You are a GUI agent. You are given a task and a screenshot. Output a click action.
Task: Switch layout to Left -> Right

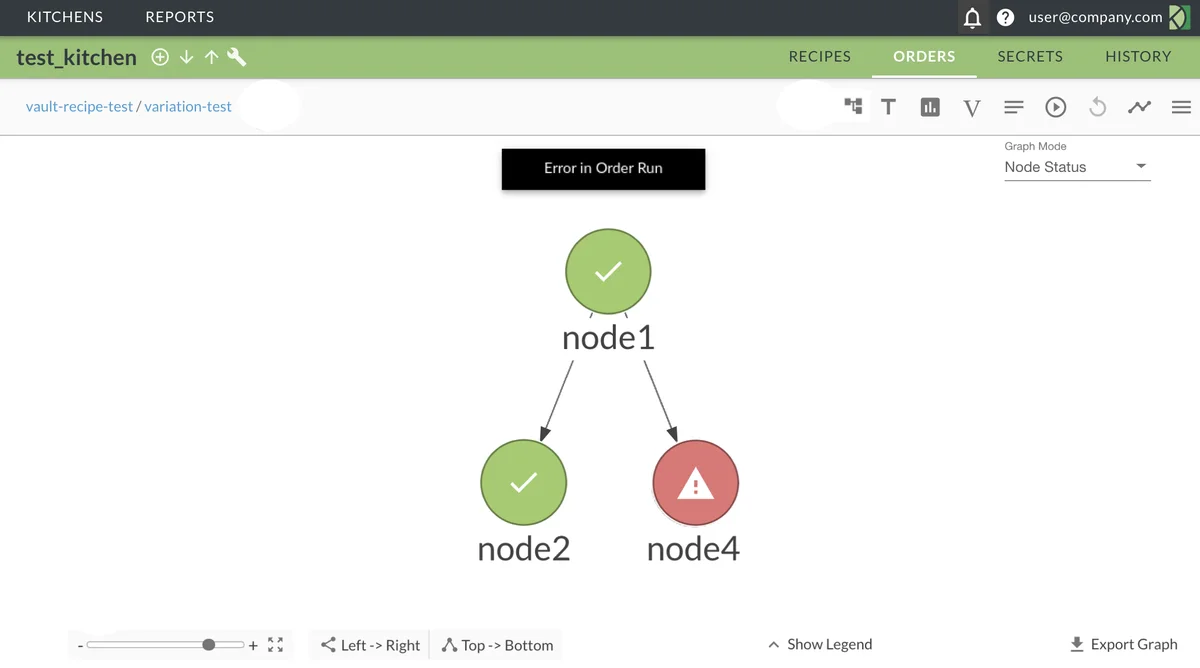pyautogui.click(x=370, y=645)
